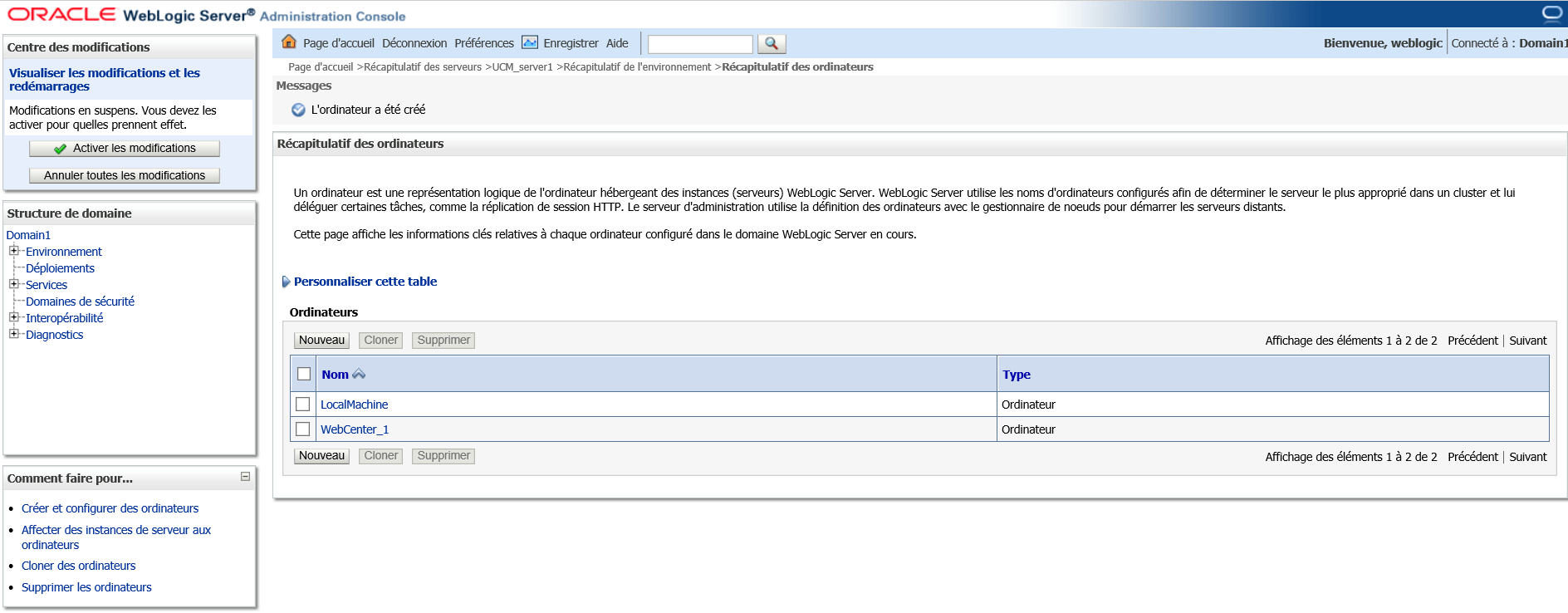Click the magnifying glass search button

772,44
